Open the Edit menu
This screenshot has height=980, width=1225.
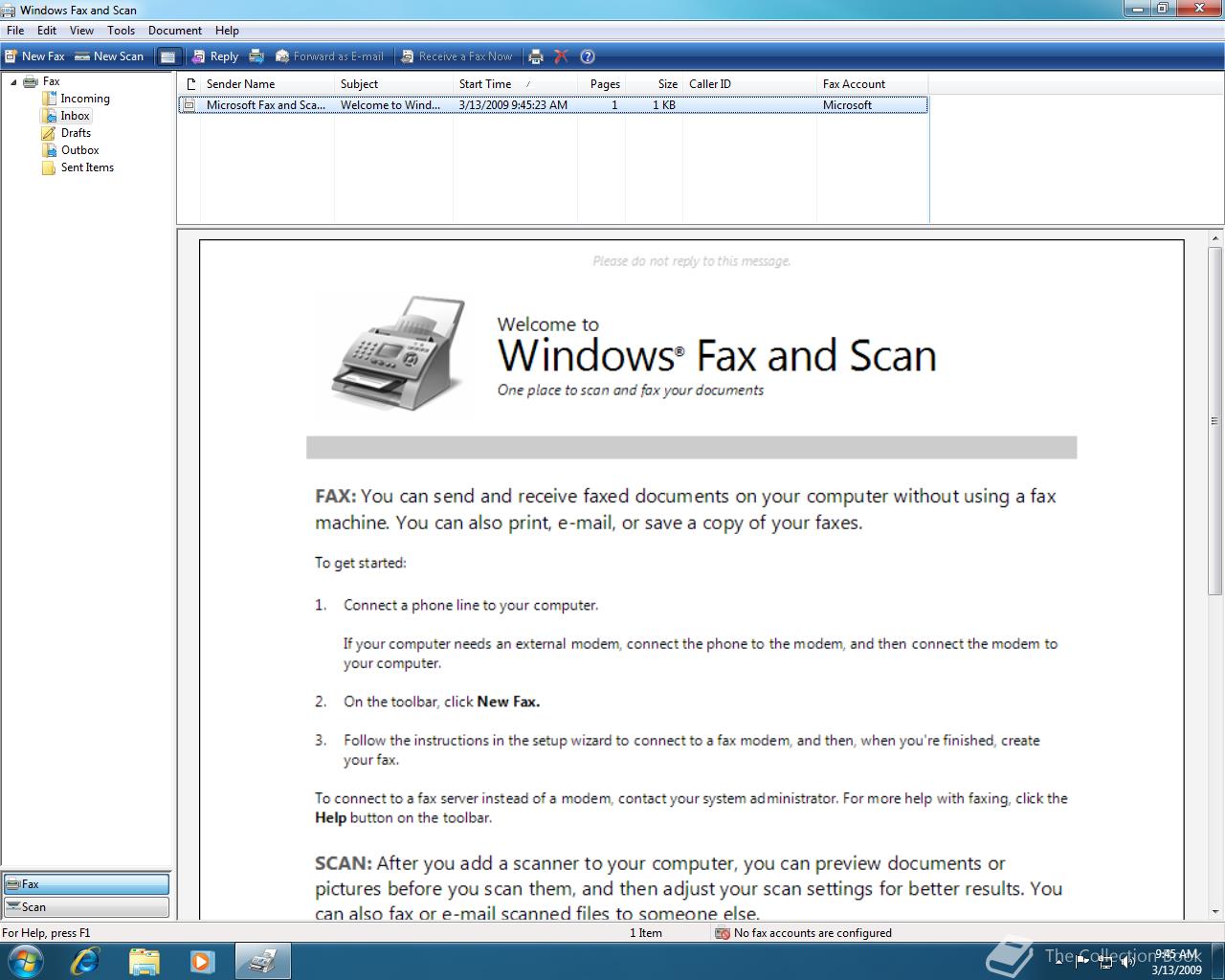pos(47,31)
